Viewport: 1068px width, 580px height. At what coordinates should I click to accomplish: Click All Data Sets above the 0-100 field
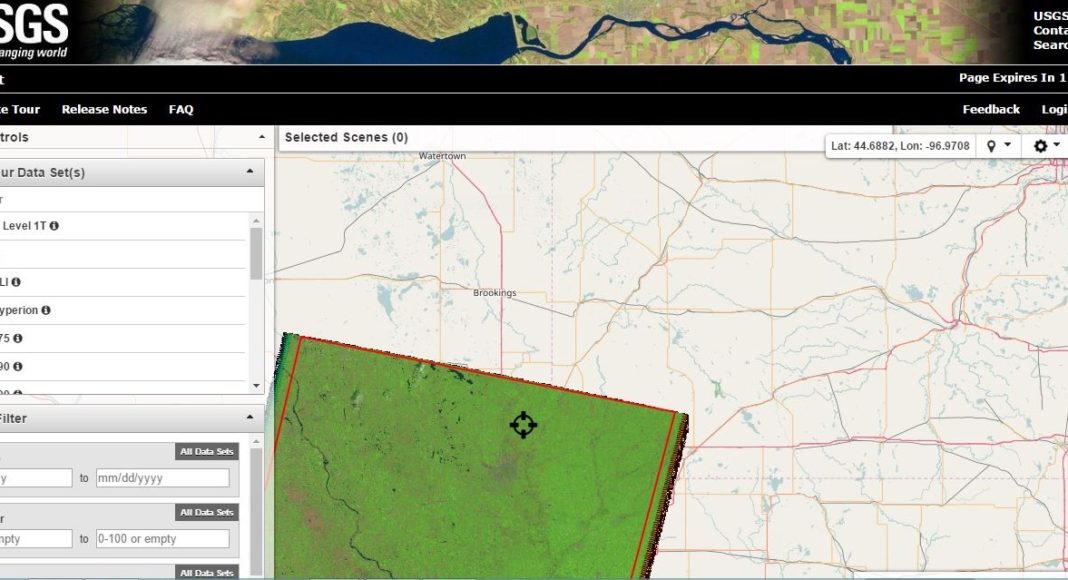point(207,513)
